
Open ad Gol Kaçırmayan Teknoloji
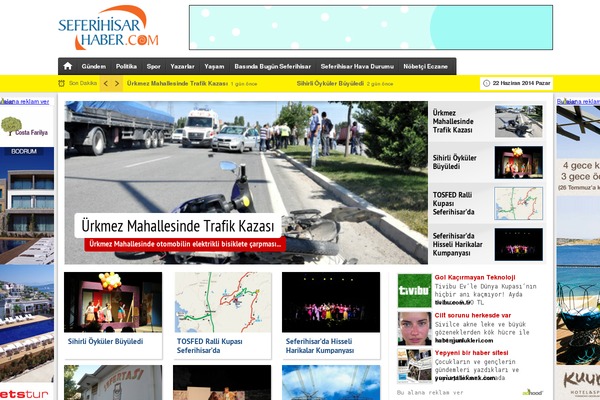coord(475,277)
